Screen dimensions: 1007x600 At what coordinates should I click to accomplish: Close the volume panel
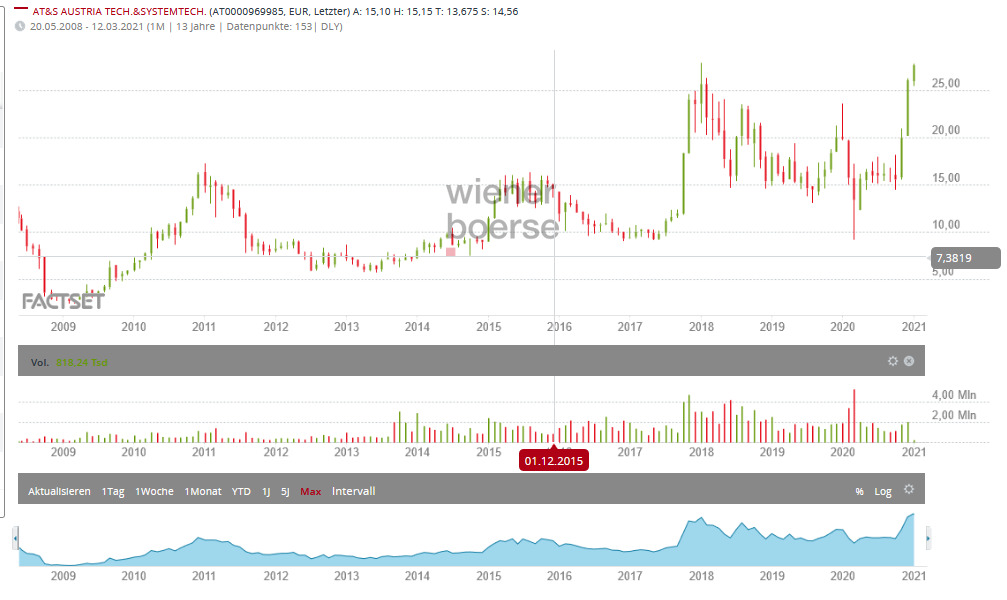(909, 361)
